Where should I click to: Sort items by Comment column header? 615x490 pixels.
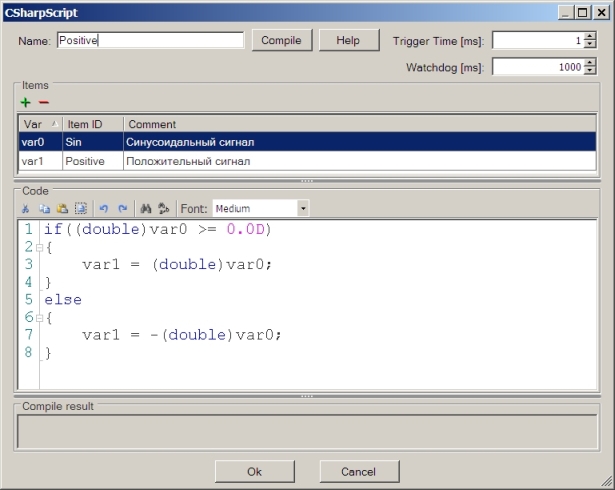(360, 124)
